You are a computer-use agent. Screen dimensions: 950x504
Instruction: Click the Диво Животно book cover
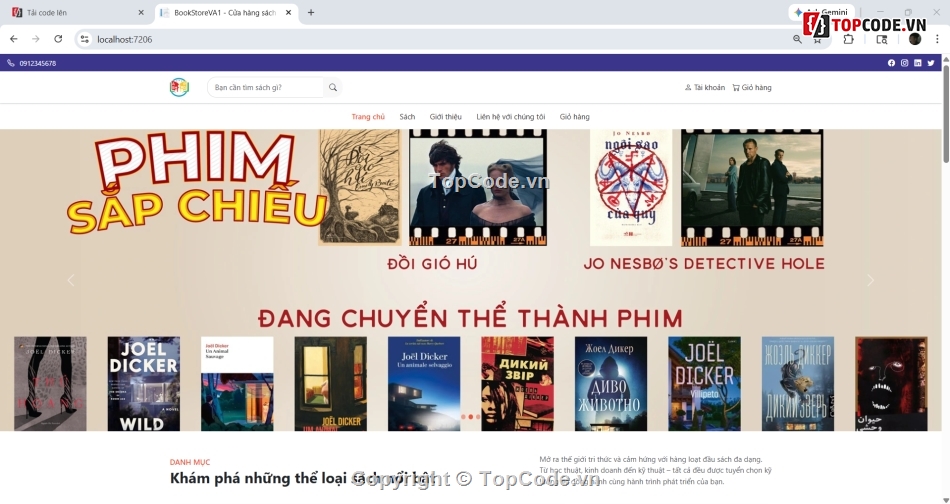point(611,383)
